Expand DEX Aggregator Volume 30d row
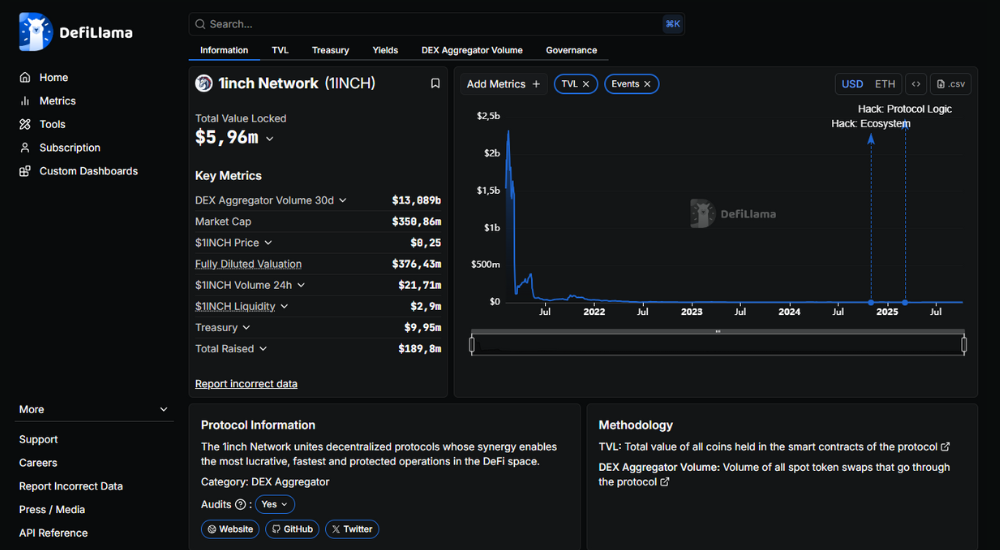 (x=343, y=200)
